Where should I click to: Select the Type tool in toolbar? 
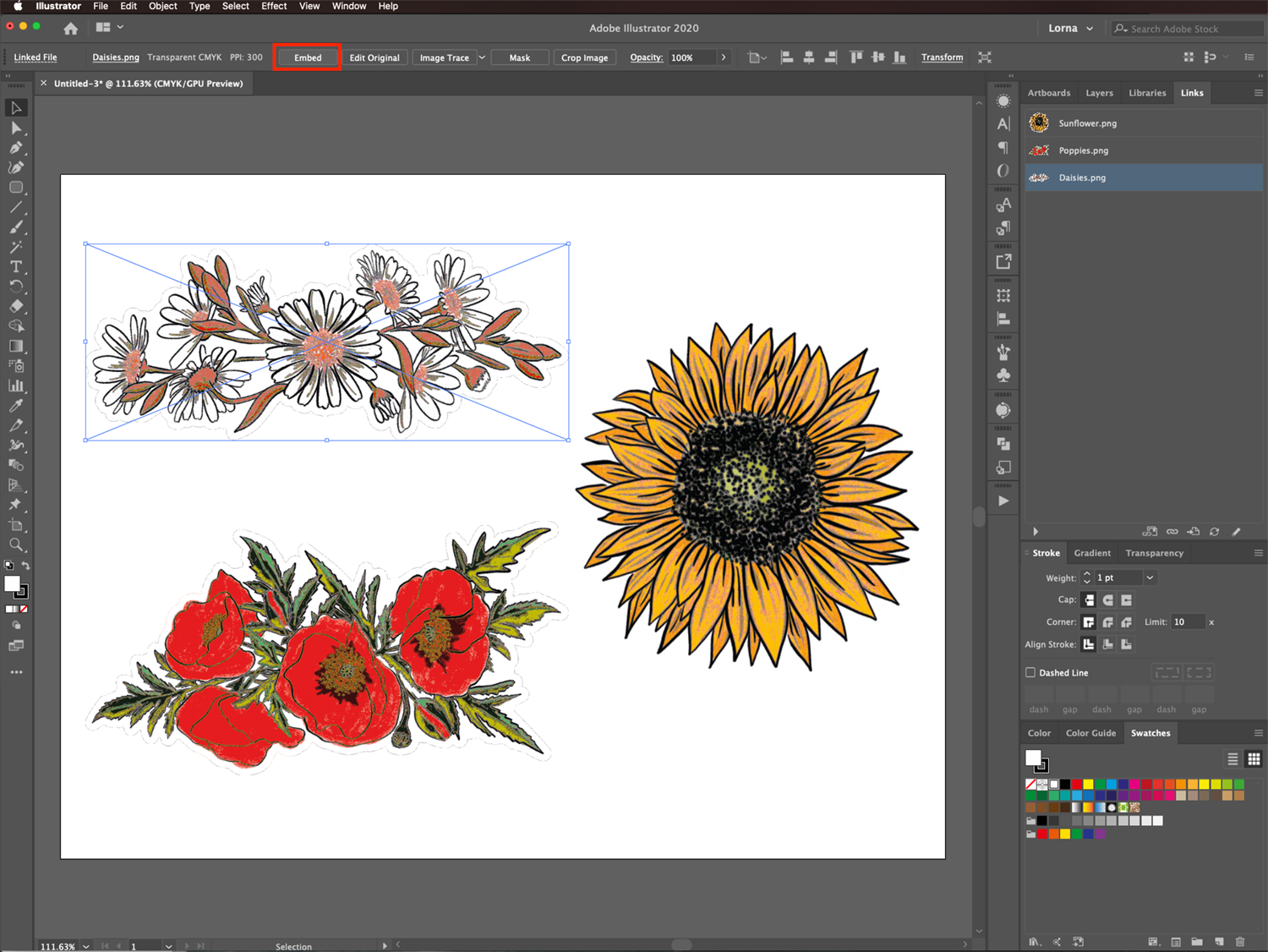16,266
